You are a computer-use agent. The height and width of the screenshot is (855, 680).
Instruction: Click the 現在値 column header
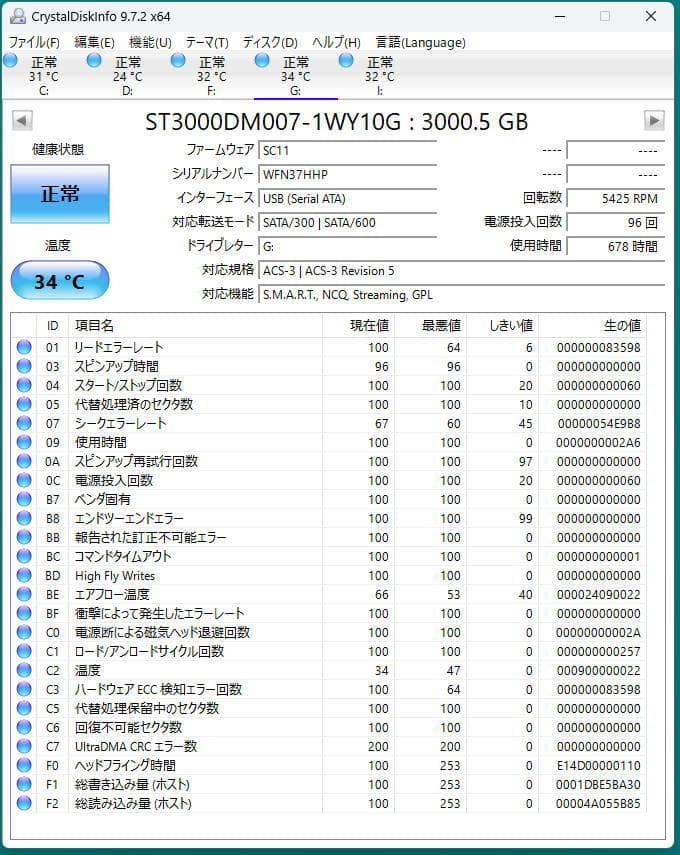click(358, 326)
